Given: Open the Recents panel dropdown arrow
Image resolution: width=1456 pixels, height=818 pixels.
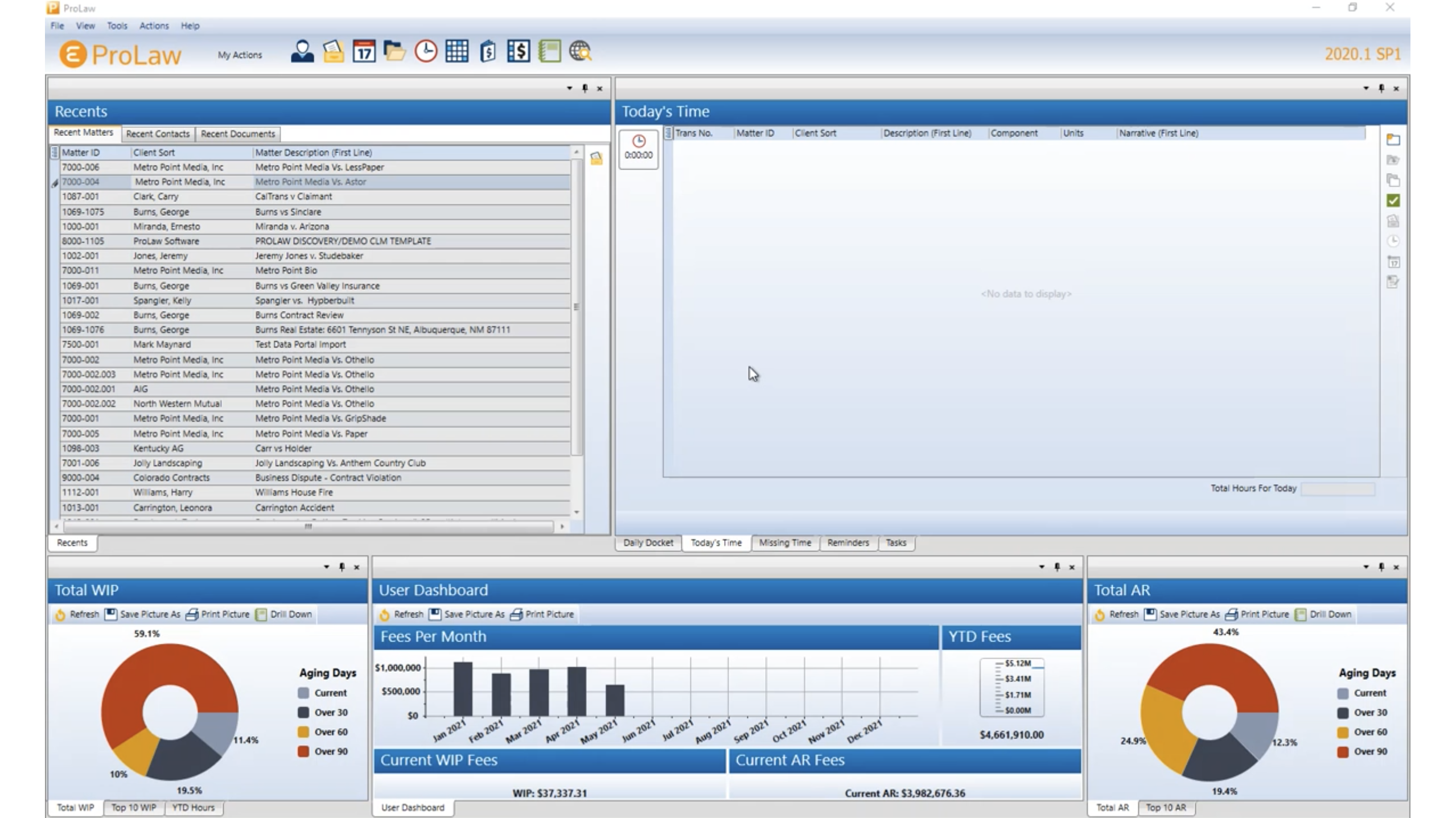Looking at the screenshot, I should 569,88.
